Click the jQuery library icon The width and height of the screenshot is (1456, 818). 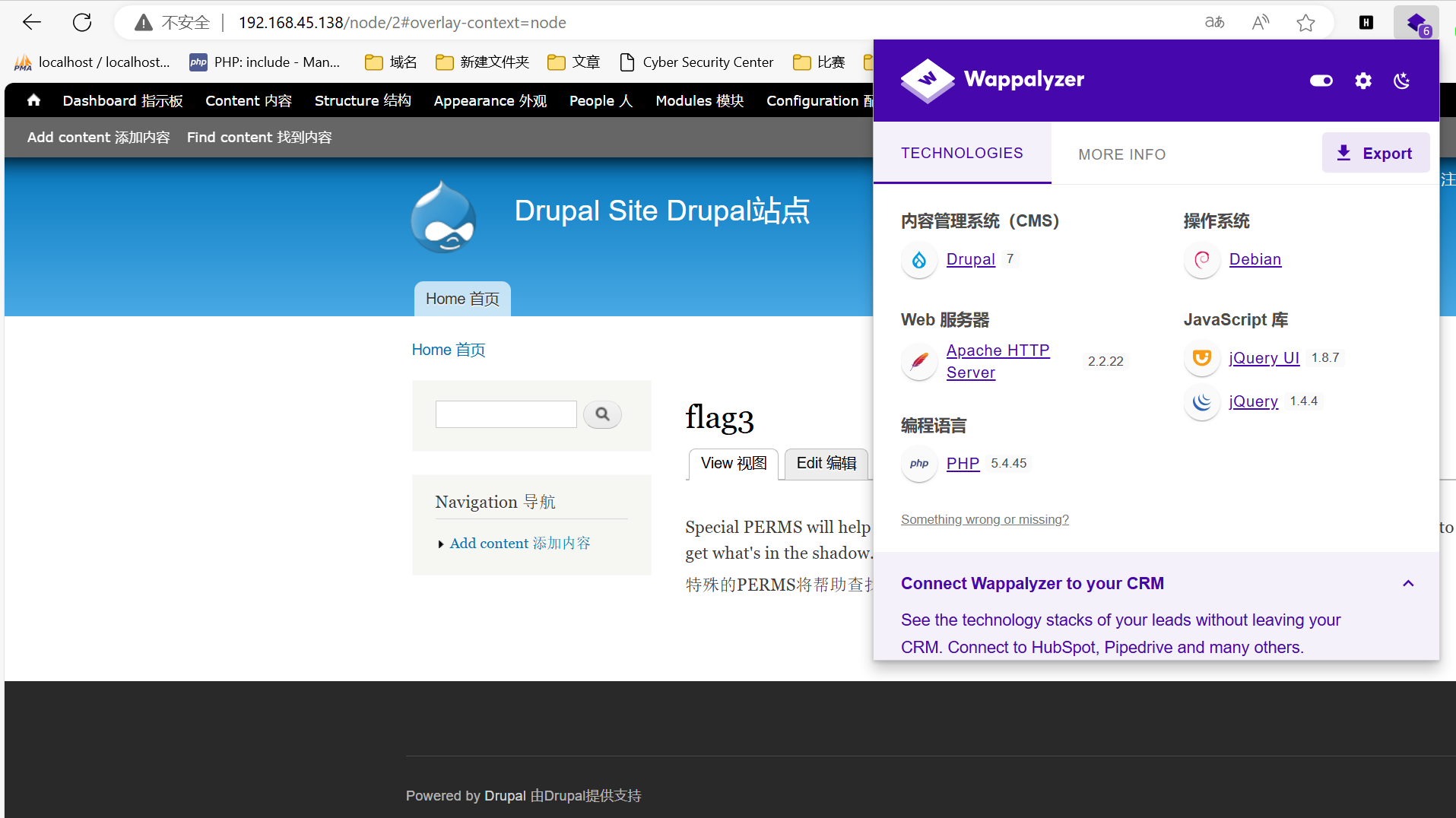pyautogui.click(x=1202, y=401)
